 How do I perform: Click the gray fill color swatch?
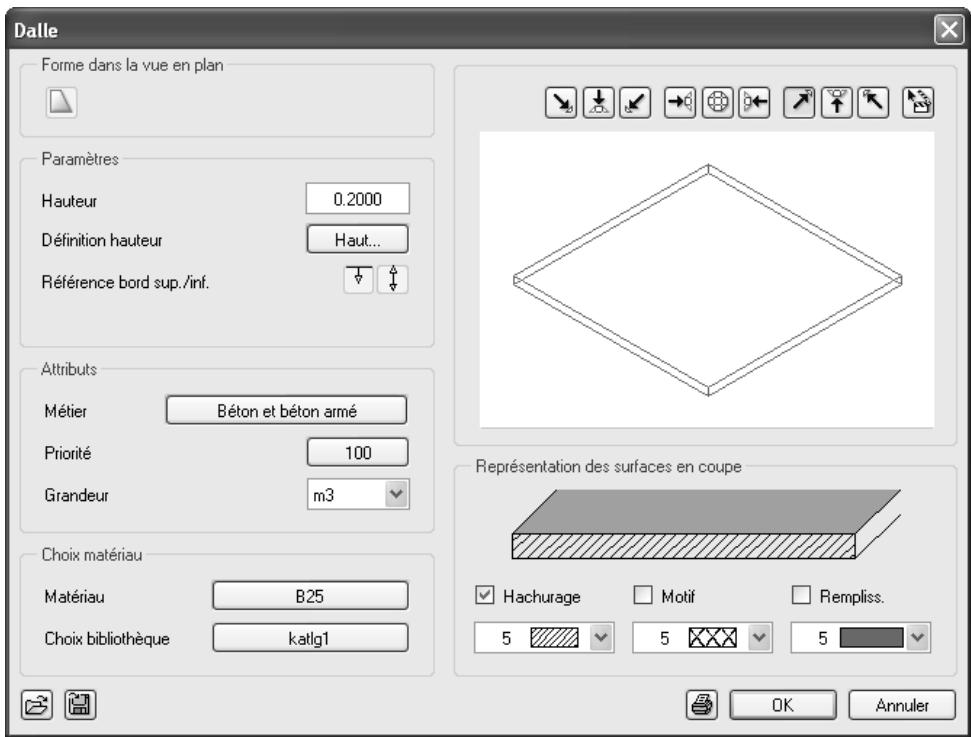pos(871,638)
